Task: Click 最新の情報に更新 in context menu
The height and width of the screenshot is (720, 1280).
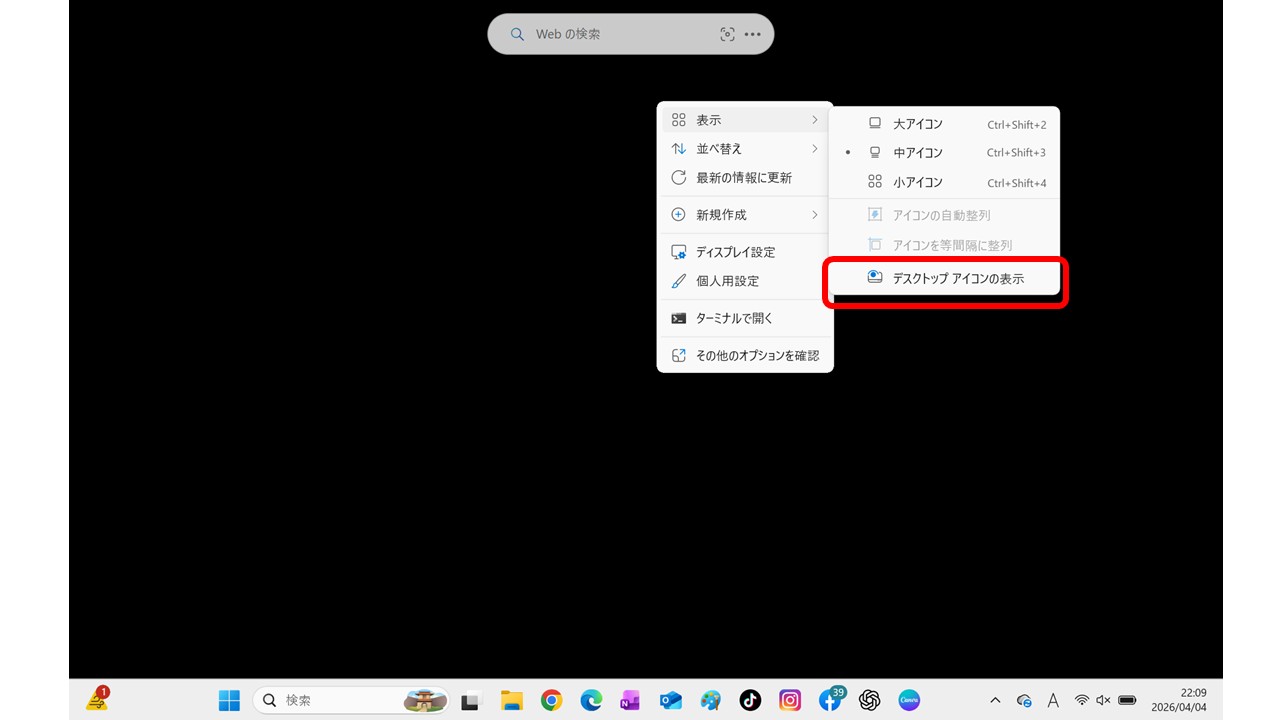Action: click(x=744, y=178)
